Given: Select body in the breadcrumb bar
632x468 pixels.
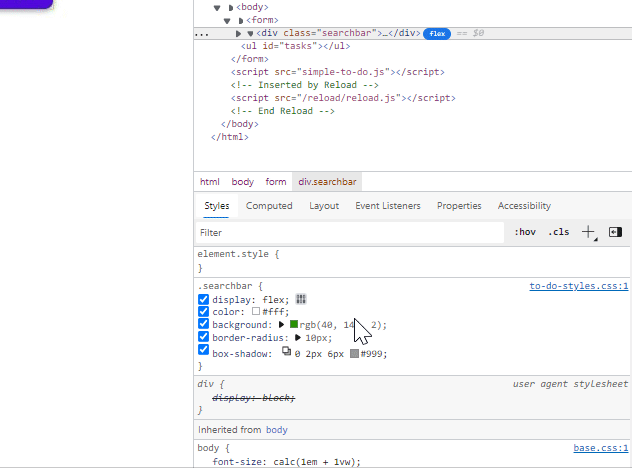Looking at the screenshot, I should pyautogui.click(x=243, y=182).
